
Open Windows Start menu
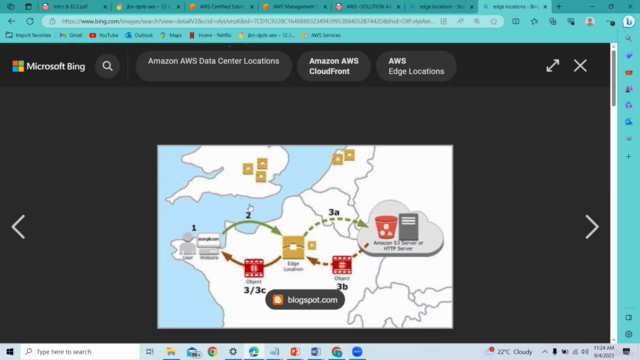[x=10, y=351]
